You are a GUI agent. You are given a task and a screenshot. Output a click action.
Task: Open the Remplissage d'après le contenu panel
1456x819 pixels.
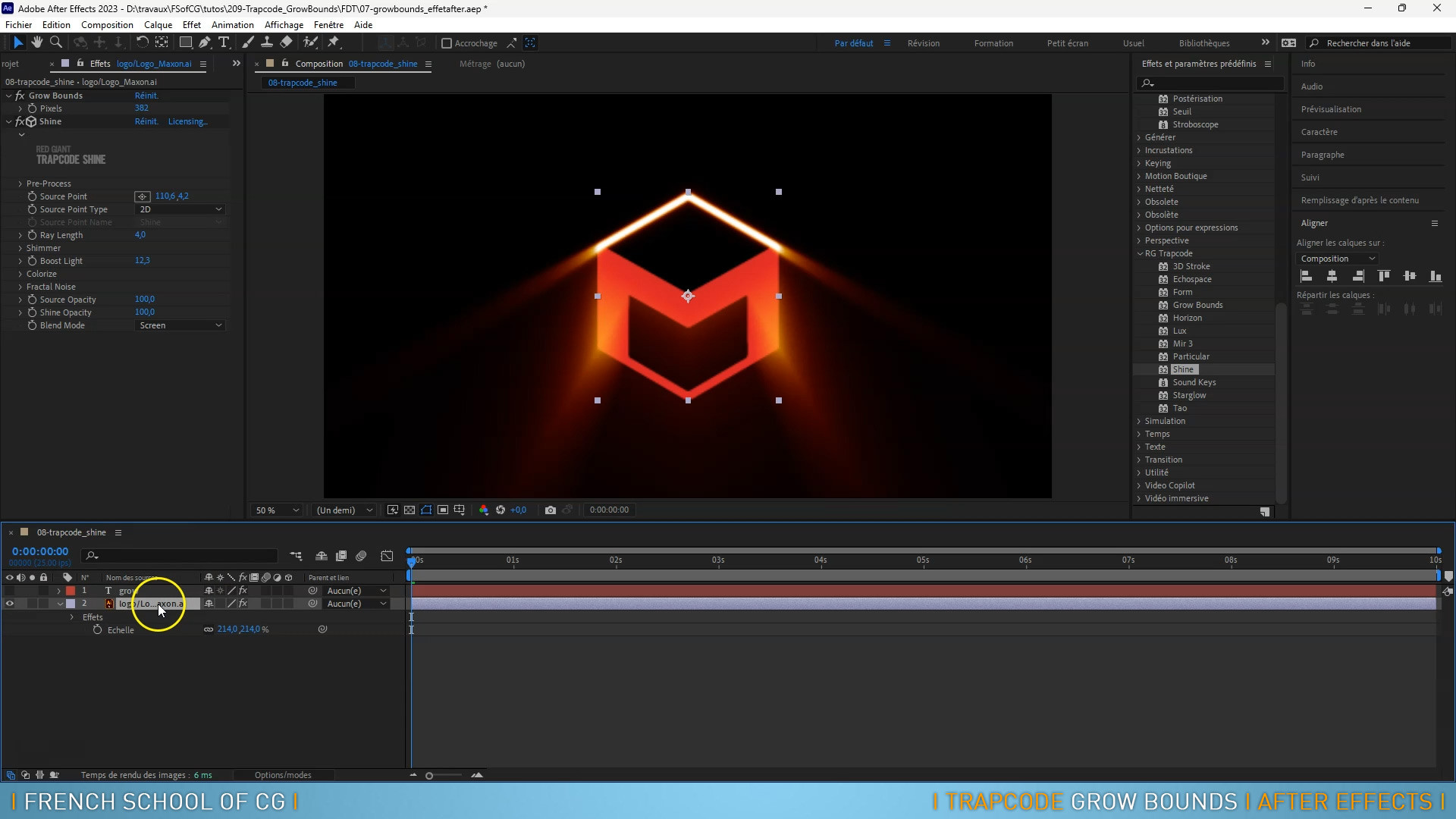point(1360,200)
